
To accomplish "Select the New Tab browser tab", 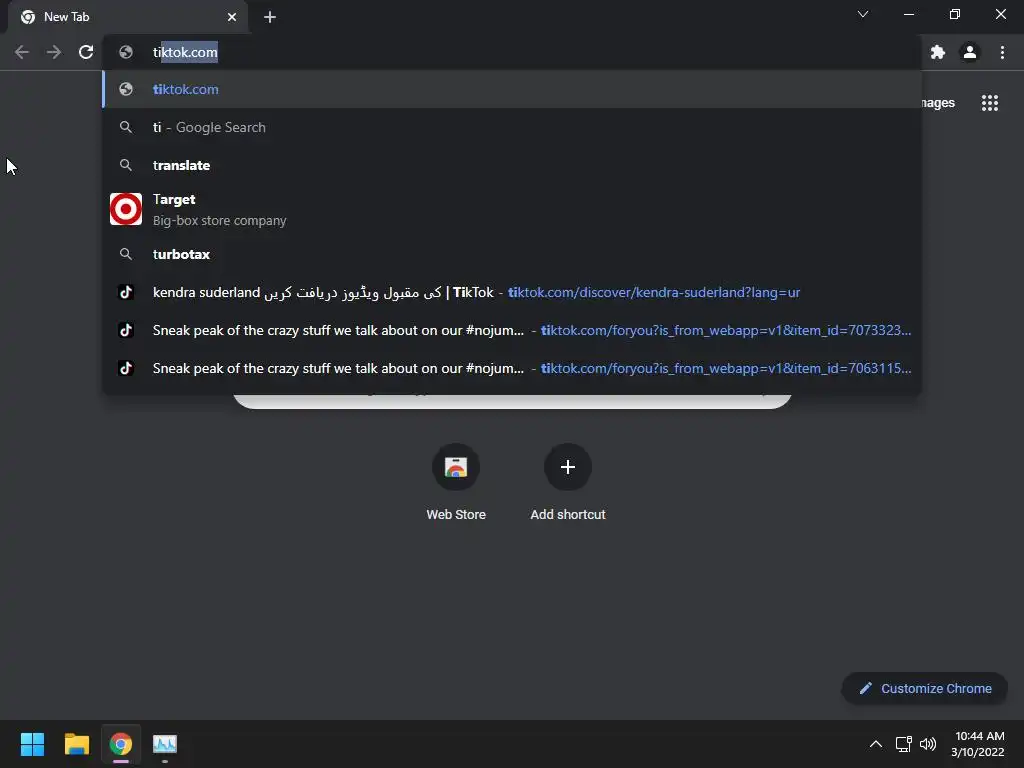I will [128, 17].
